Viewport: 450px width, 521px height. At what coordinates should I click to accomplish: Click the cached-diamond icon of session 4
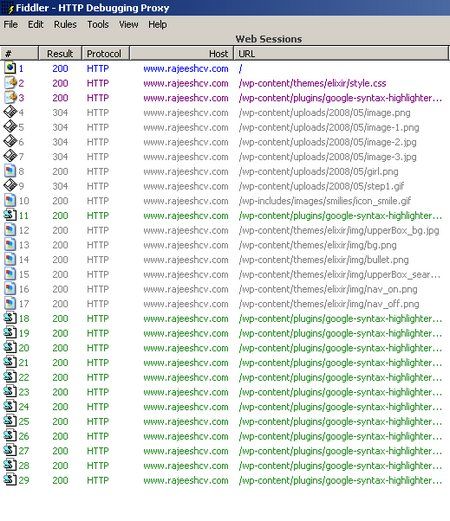click(x=10, y=112)
